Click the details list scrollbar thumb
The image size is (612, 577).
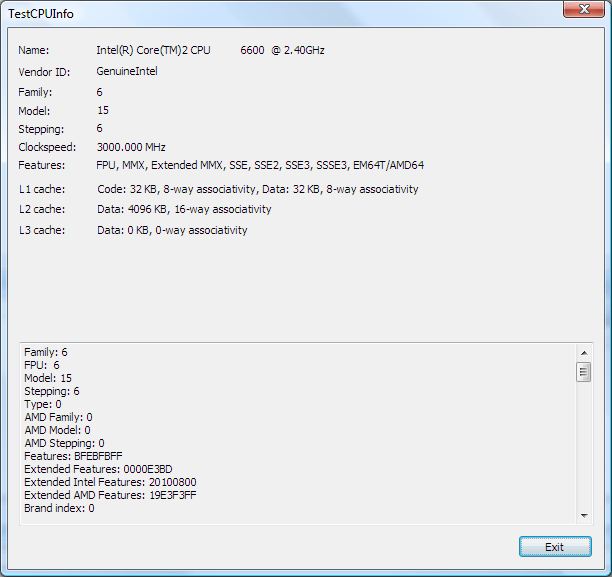(584, 372)
